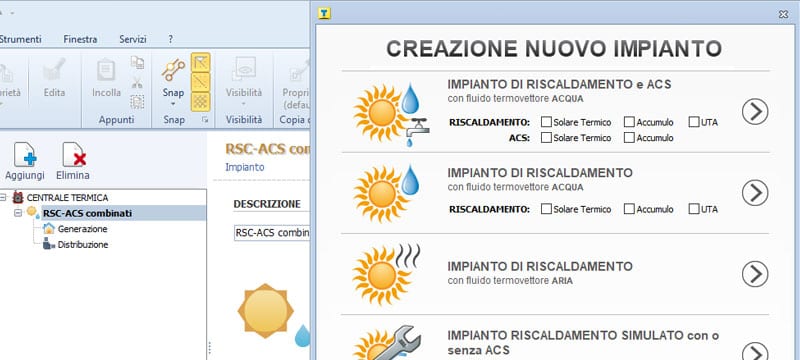Collapse the CENTRALE TERMICA tree node
This screenshot has height=360, width=800.
[x=4, y=197]
